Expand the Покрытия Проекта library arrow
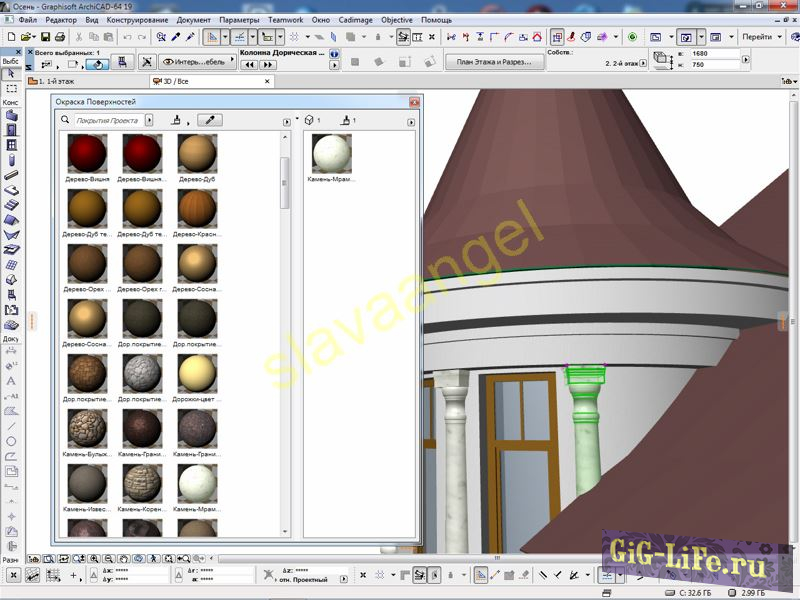800x600 pixels. tap(149, 120)
